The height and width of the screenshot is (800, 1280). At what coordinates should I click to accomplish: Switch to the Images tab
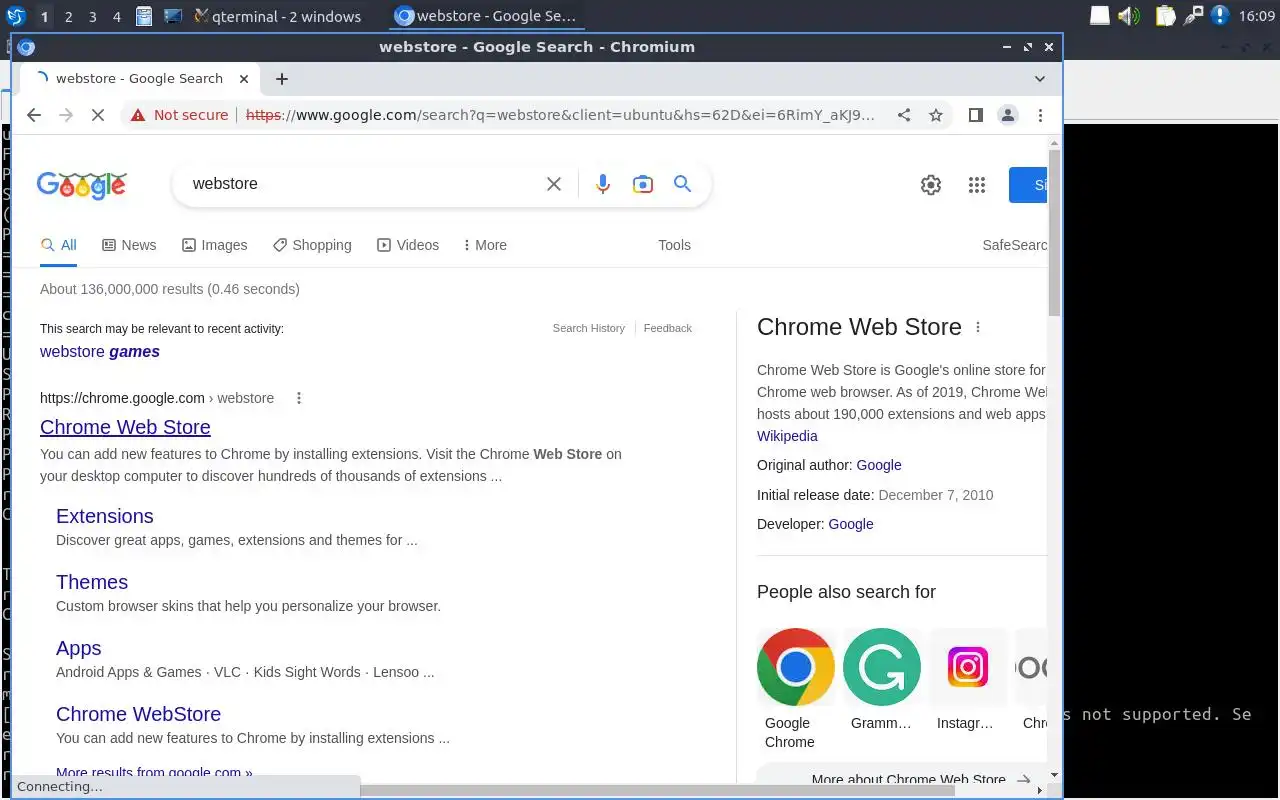click(214, 245)
